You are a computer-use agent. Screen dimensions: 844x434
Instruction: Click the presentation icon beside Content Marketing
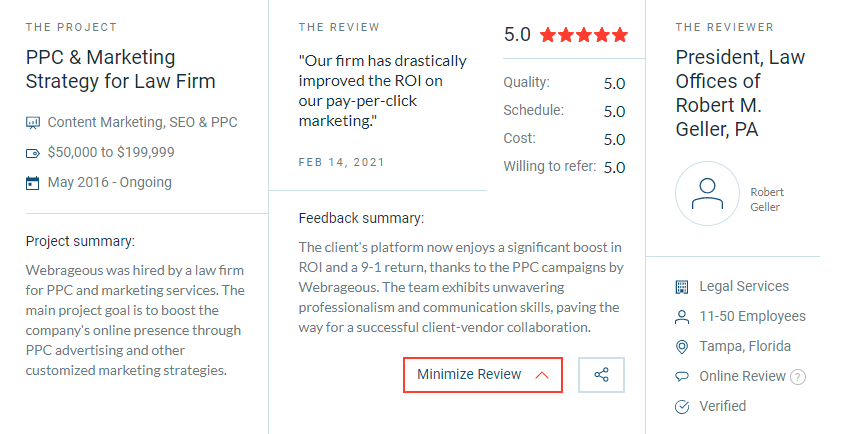(33, 123)
